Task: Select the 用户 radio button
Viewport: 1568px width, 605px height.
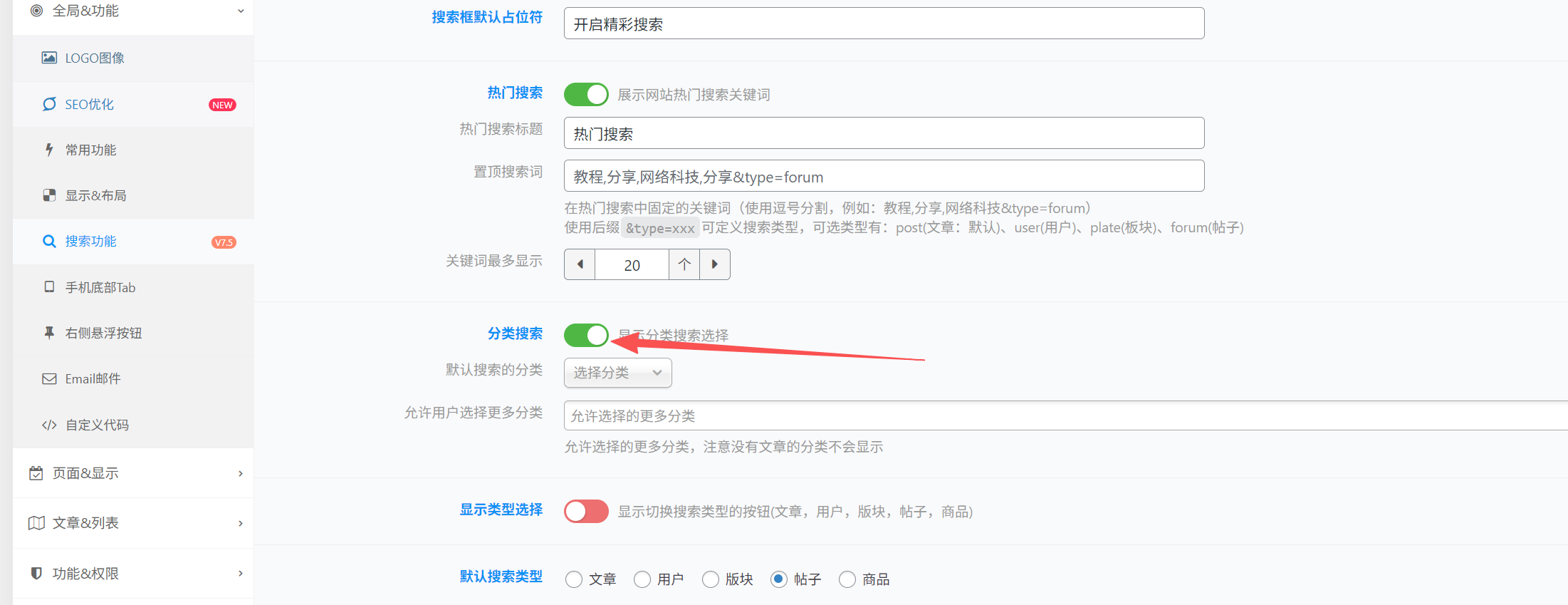Action: point(642,579)
